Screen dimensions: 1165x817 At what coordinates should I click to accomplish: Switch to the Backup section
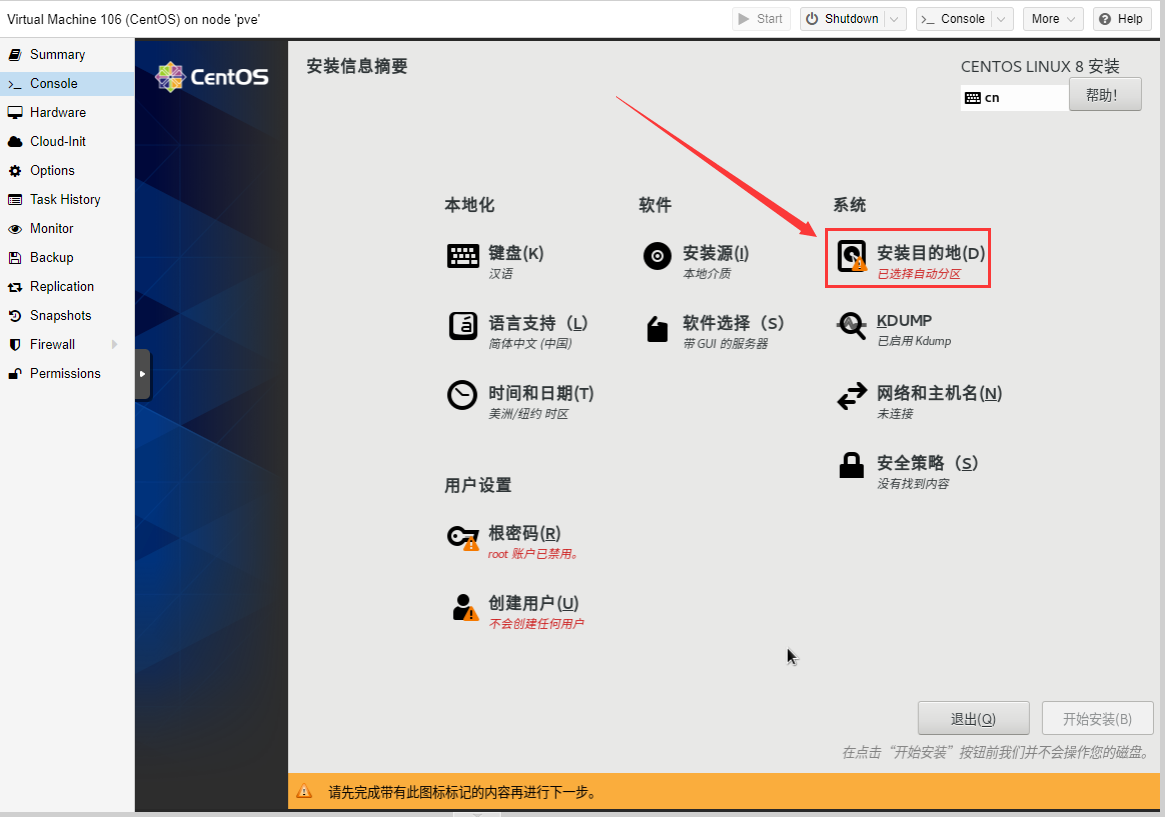point(67,258)
